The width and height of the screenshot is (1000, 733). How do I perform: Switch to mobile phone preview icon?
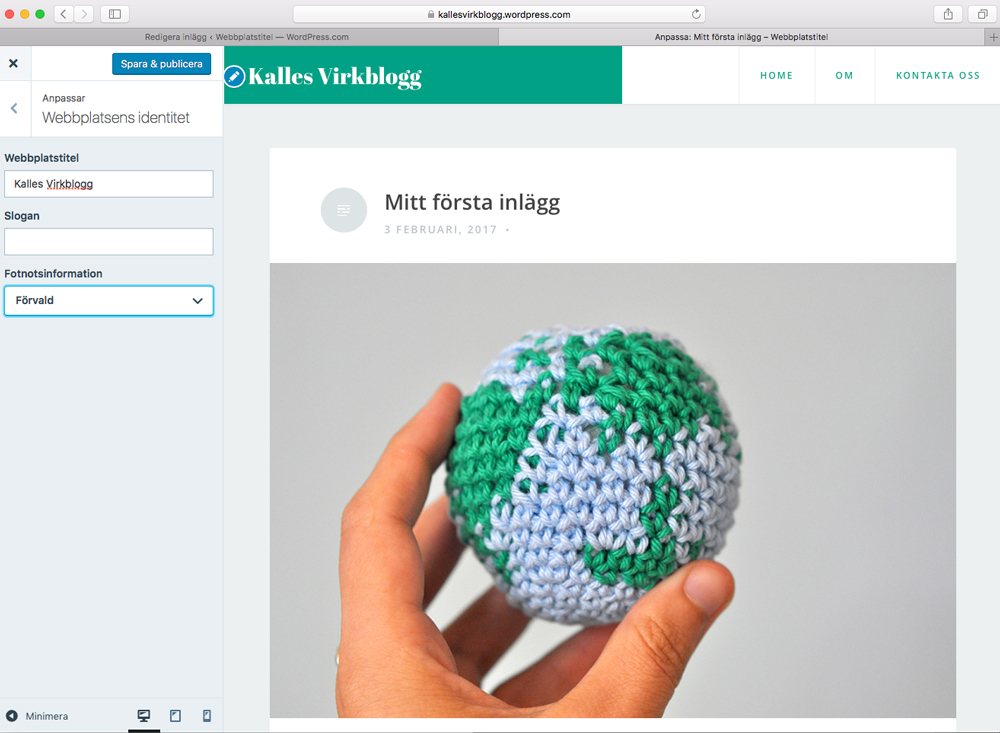point(207,716)
